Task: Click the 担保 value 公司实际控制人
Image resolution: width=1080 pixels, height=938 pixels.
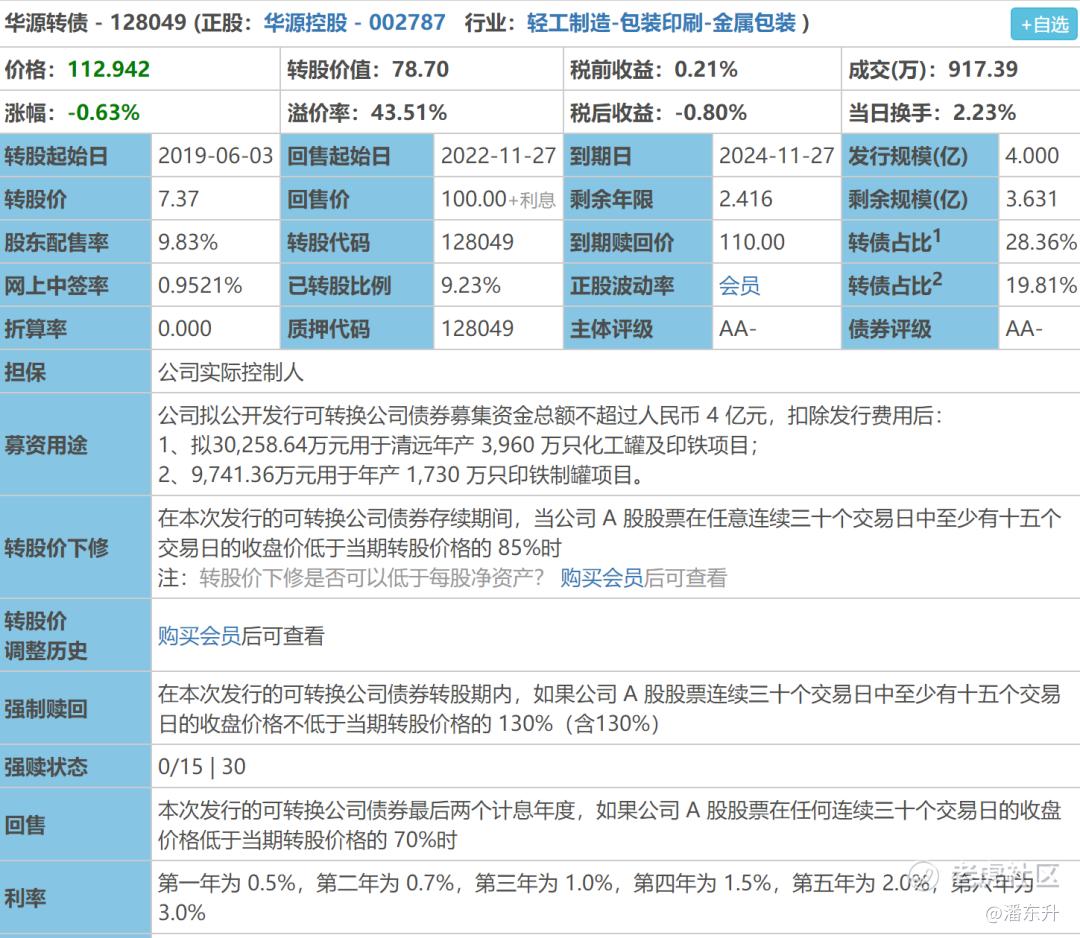Action: click(x=231, y=372)
